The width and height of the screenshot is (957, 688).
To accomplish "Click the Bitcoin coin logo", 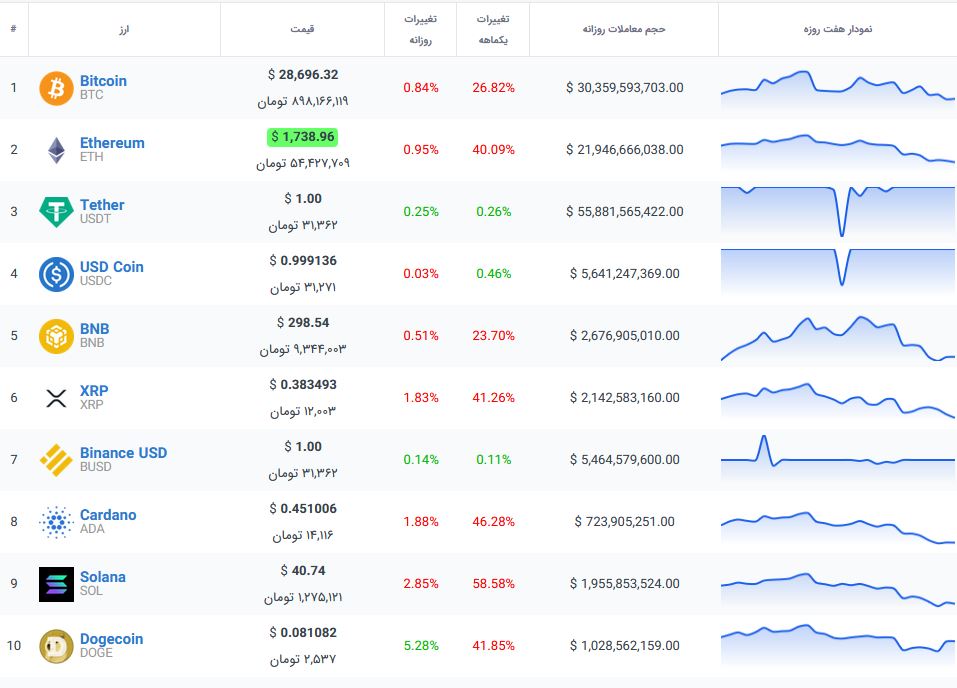I will [56, 88].
